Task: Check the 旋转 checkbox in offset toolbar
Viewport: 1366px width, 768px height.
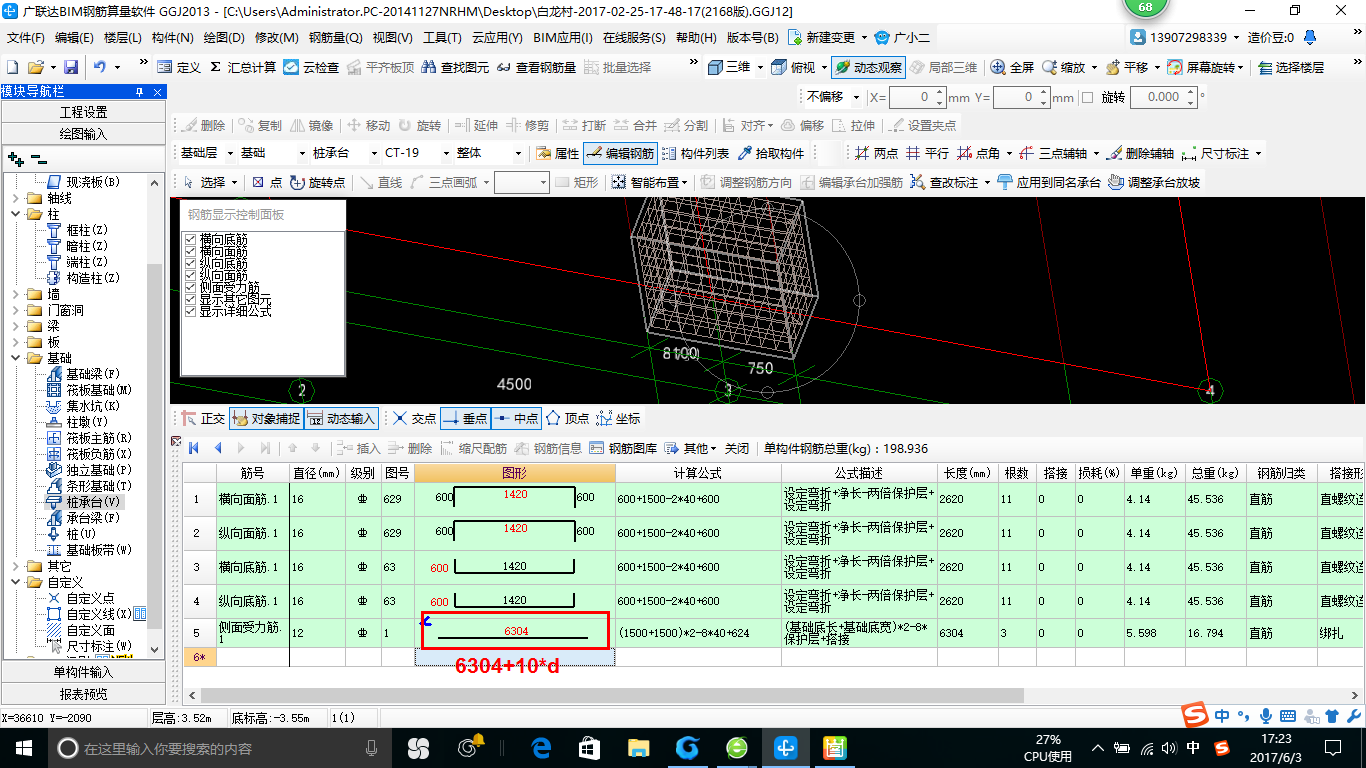Action: [x=1088, y=97]
